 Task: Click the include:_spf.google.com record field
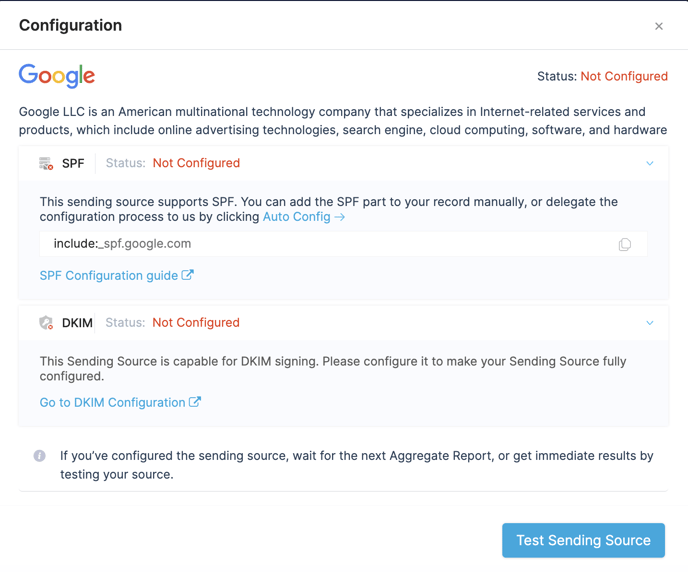(x=344, y=244)
